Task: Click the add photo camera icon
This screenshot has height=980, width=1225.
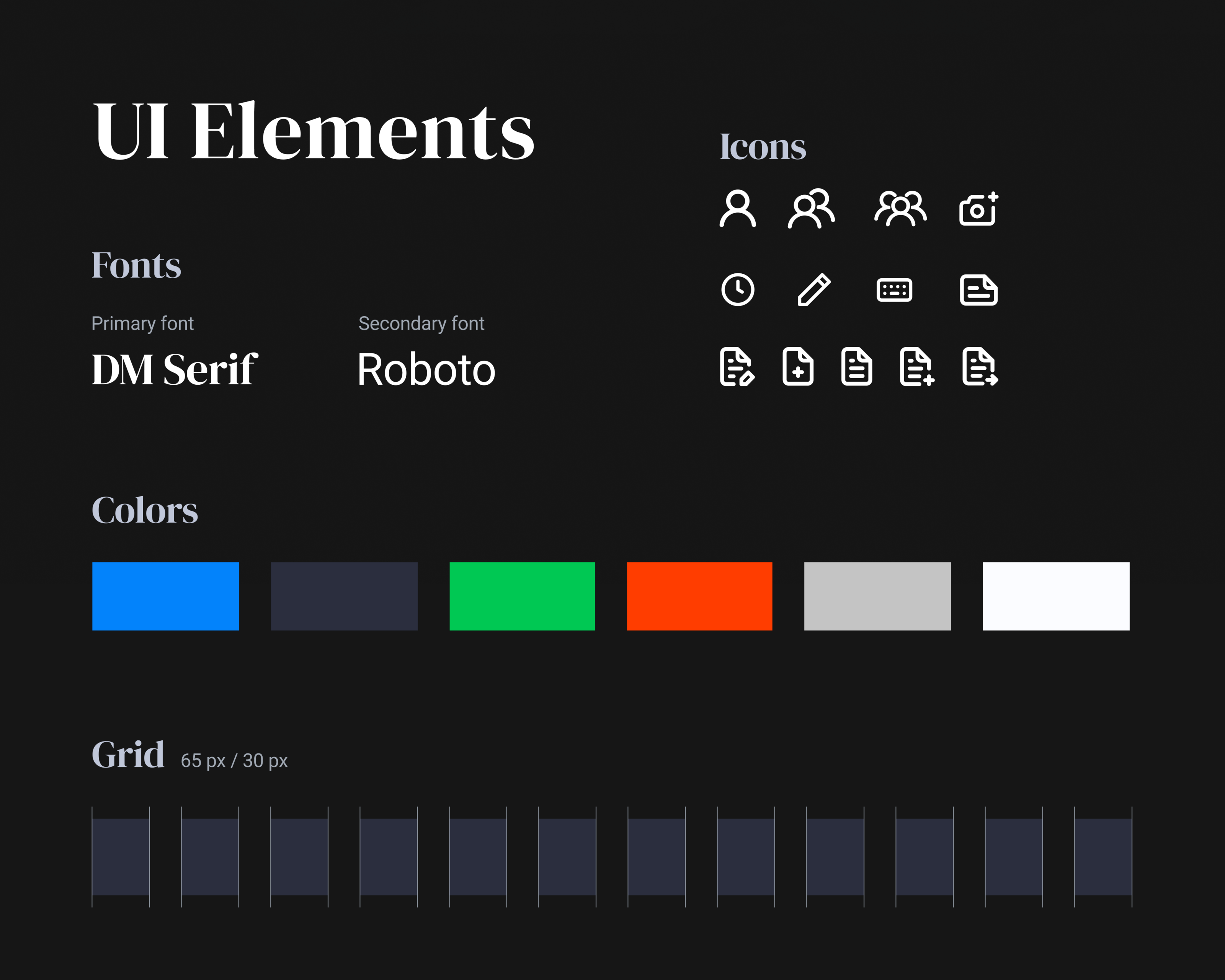Action: pyautogui.click(x=978, y=209)
